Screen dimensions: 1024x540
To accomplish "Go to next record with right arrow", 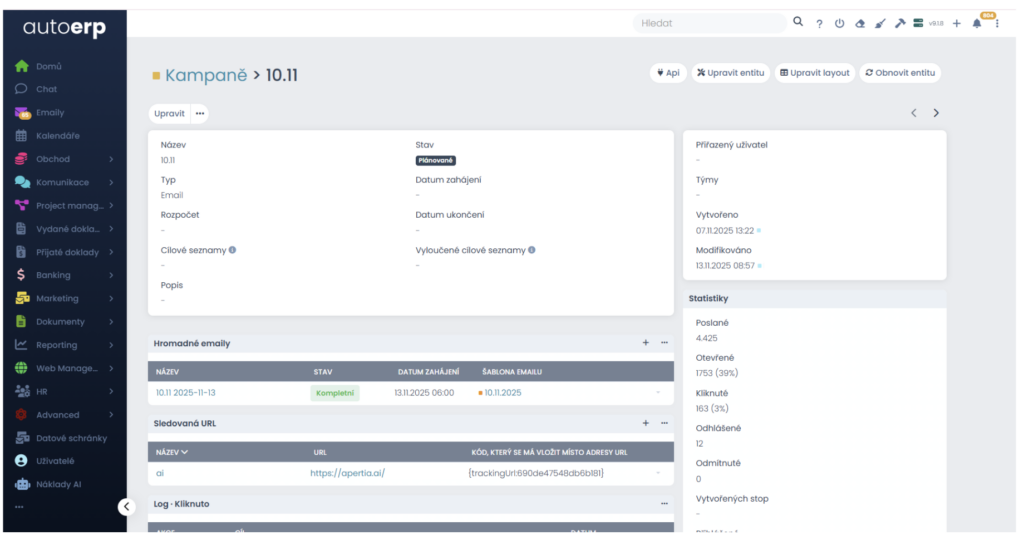I will pos(936,113).
